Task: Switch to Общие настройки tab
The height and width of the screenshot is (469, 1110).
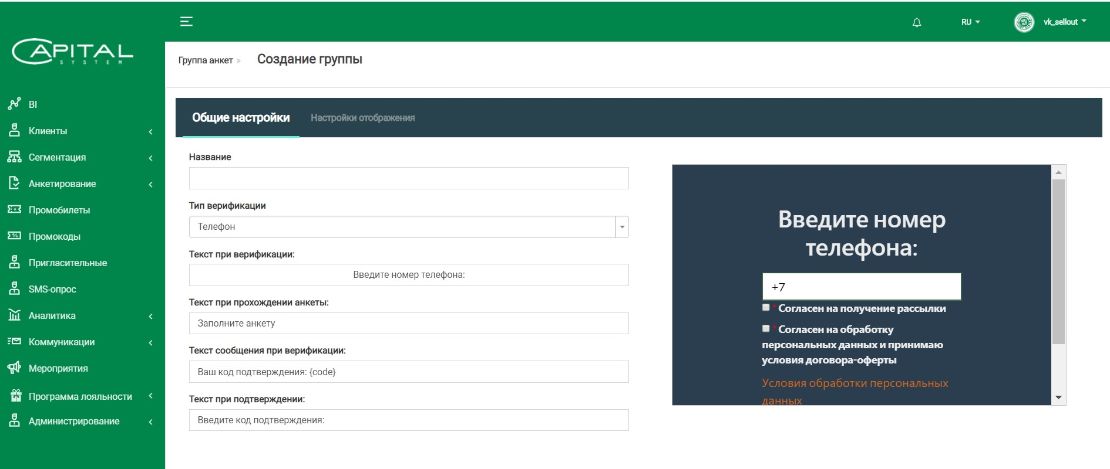Action: click(241, 117)
